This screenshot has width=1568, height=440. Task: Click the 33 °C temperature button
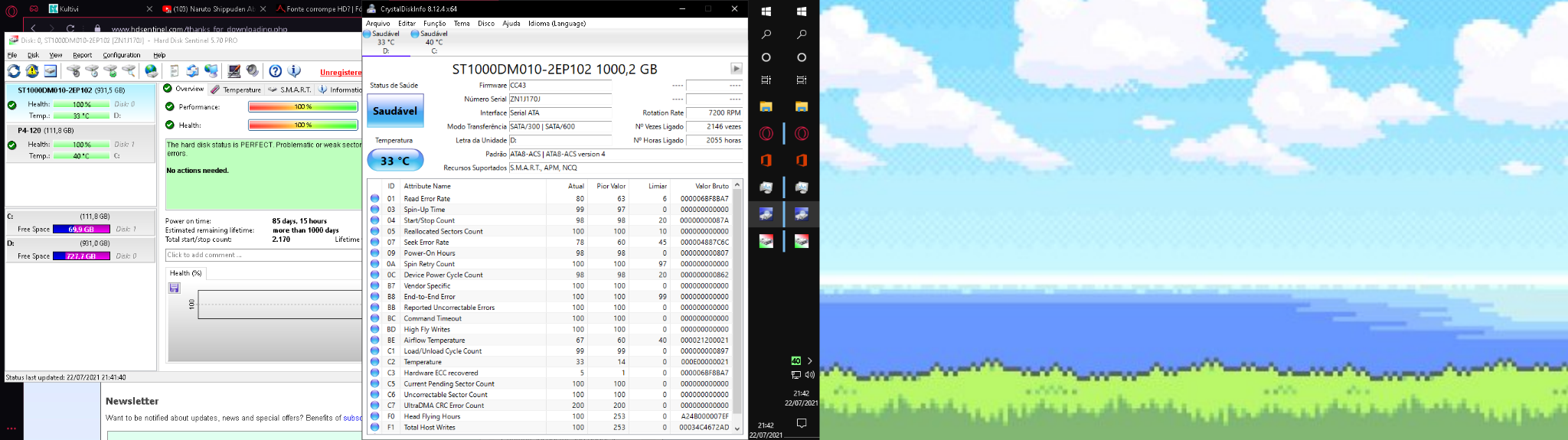click(395, 161)
